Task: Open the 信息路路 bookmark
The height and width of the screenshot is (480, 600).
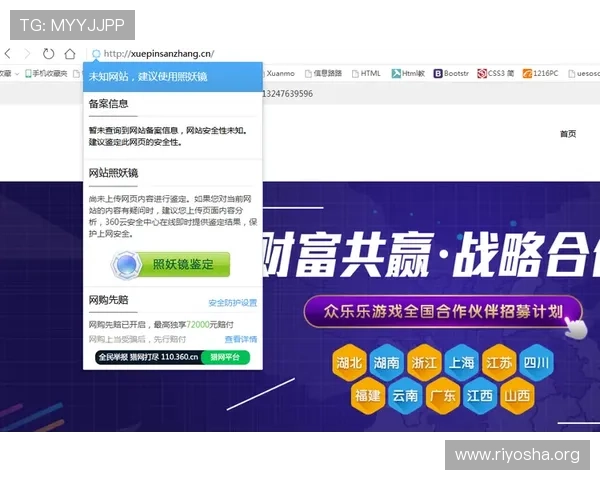Action: pyautogui.click(x=323, y=73)
